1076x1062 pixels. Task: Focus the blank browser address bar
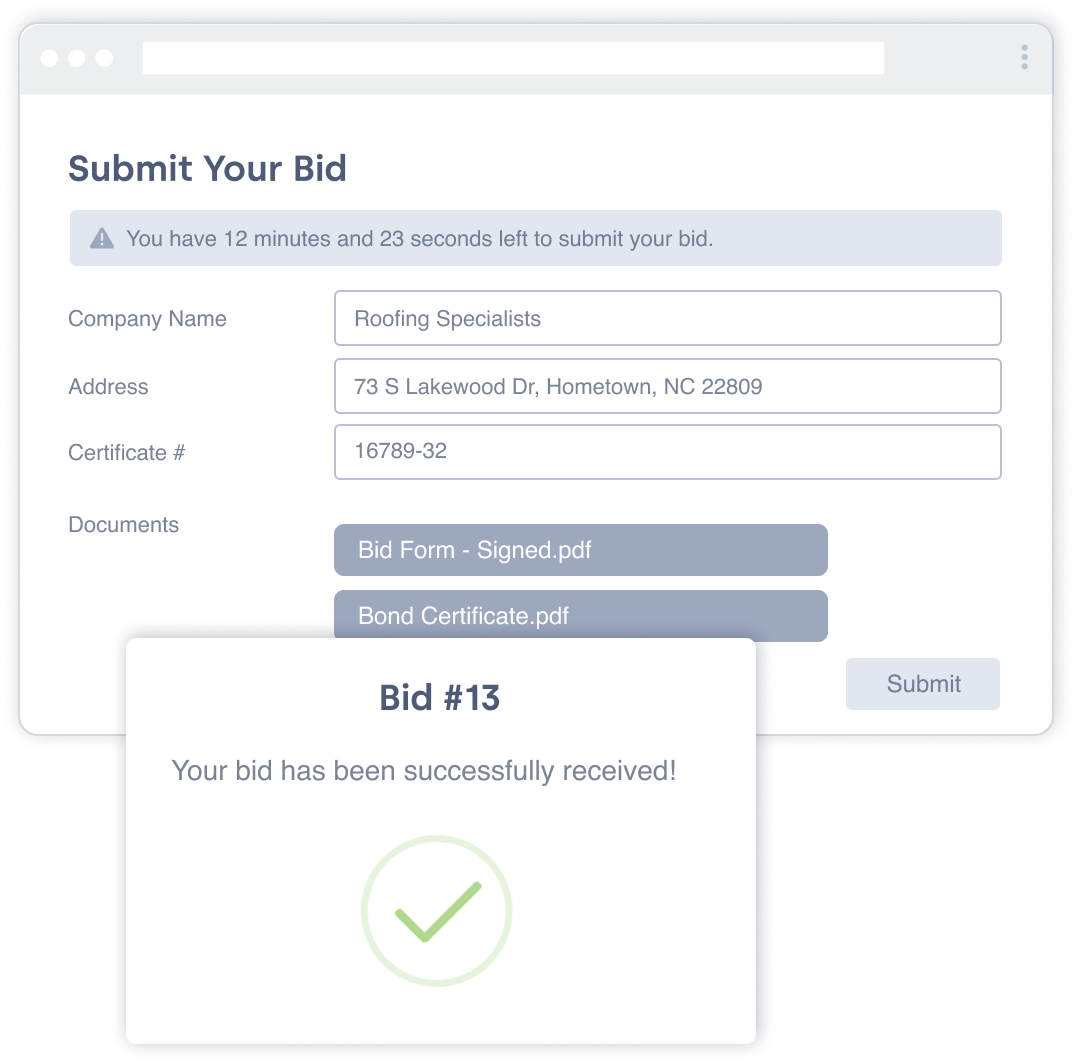tap(512, 58)
